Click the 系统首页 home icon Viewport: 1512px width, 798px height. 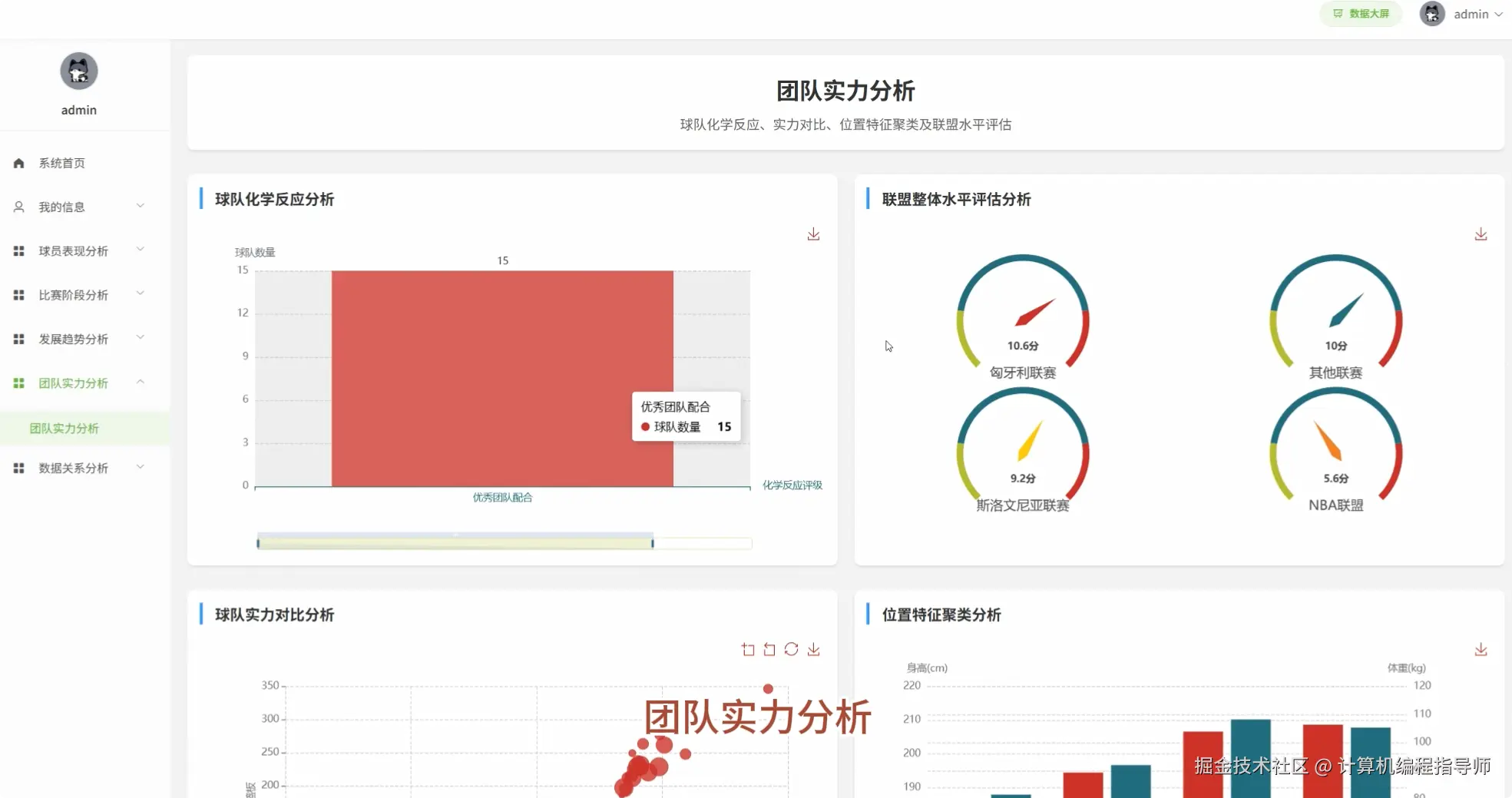pos(18,162)
